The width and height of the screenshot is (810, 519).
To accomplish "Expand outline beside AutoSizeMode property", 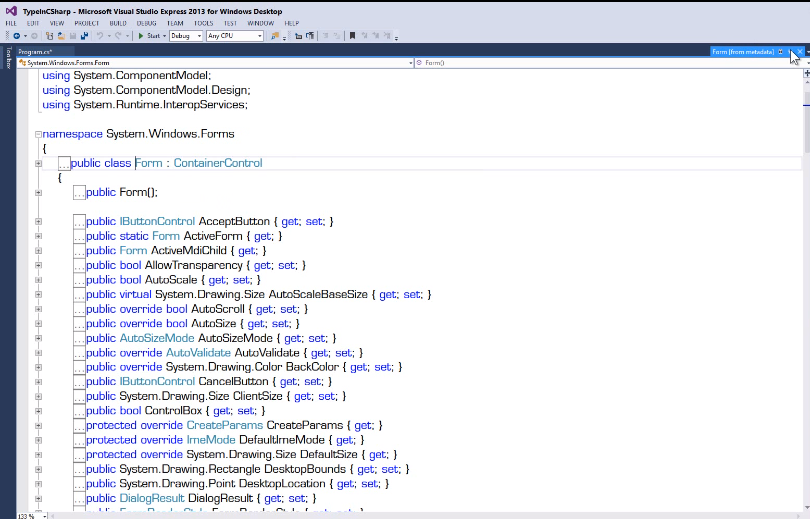I will [x=38, y=338].
